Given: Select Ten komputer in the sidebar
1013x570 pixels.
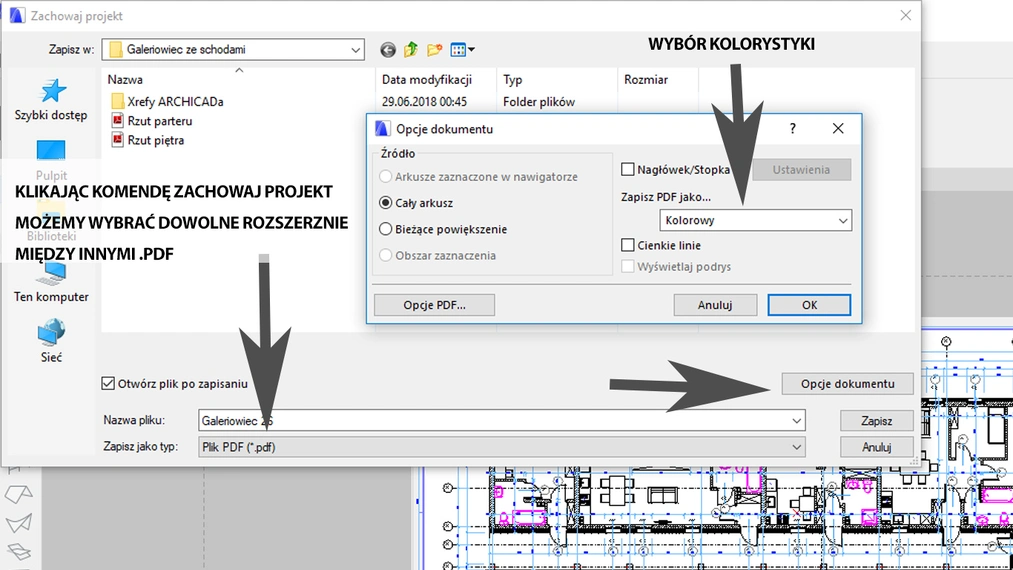Looking at the screenshot, I should tap(51, 280).
